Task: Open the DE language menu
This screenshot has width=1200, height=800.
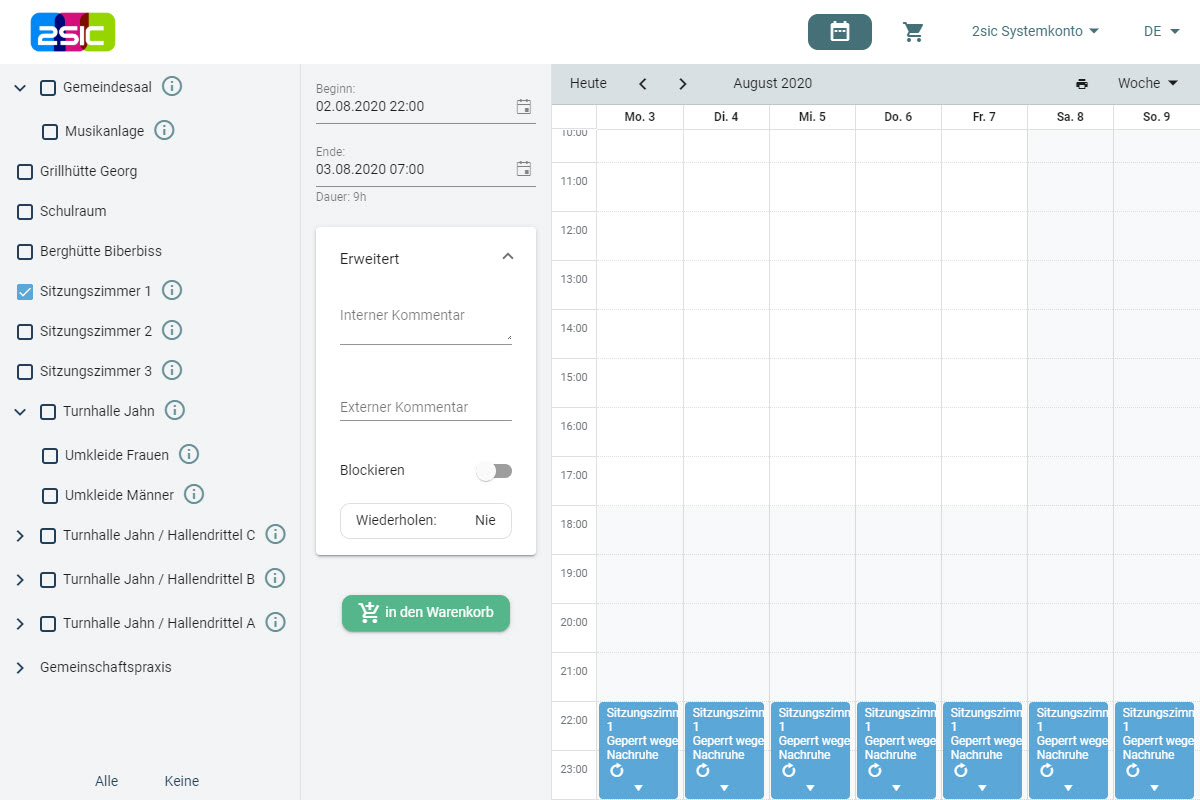Action: [1161, 32]
